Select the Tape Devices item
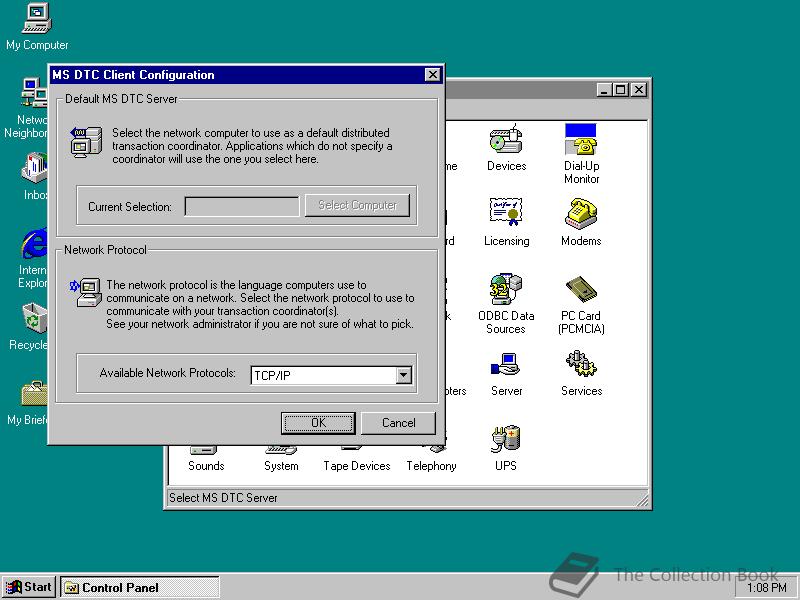The image size is (800, 600). point(357,460)
